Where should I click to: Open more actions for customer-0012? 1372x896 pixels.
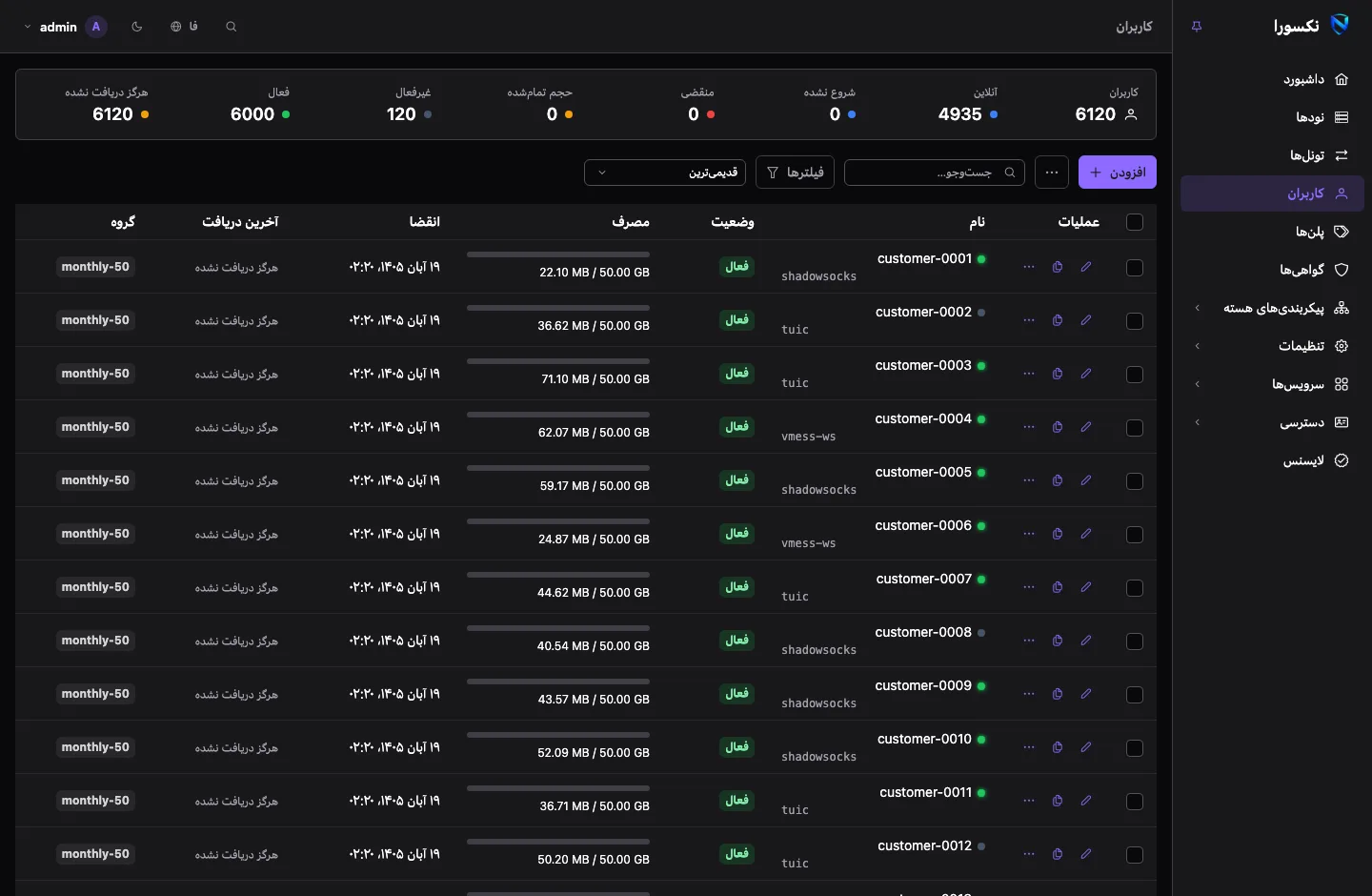[1028, 854]
